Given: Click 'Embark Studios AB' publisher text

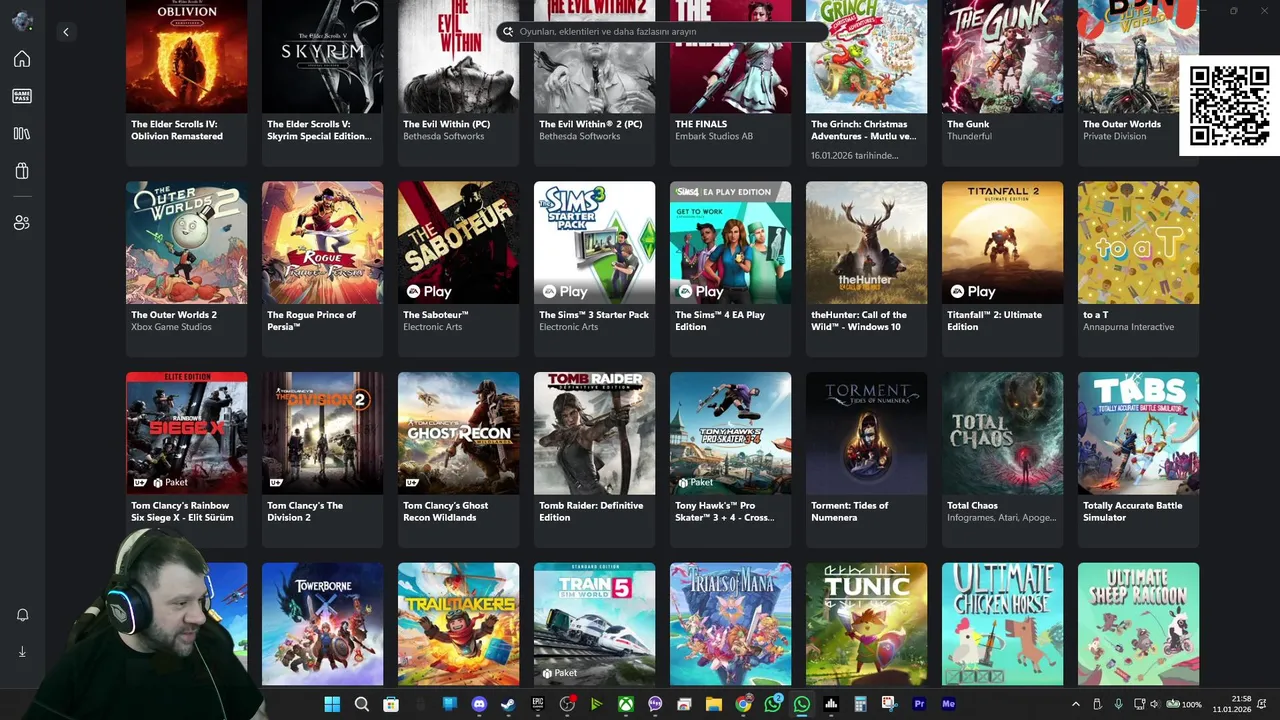Looking at the screenshot, I should click(x=714, y=137).
